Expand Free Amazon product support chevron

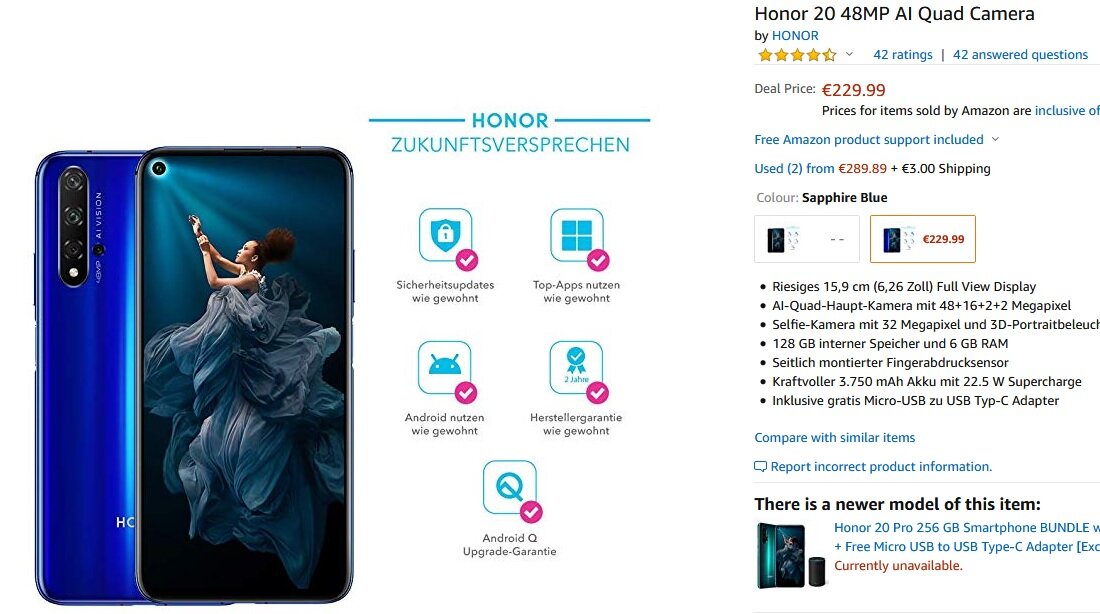pyautogui.click(x=995, y=140)
